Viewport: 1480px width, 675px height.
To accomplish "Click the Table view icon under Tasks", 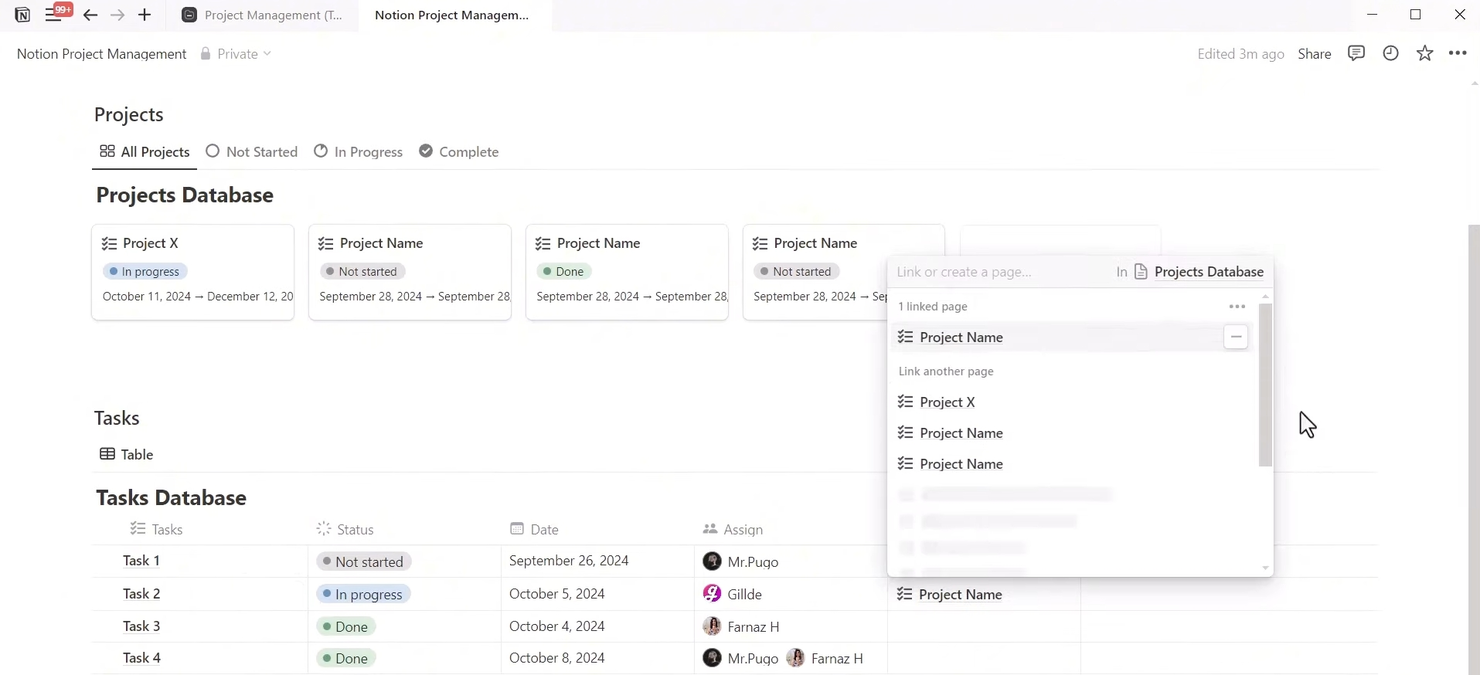I will pos(107,454).
